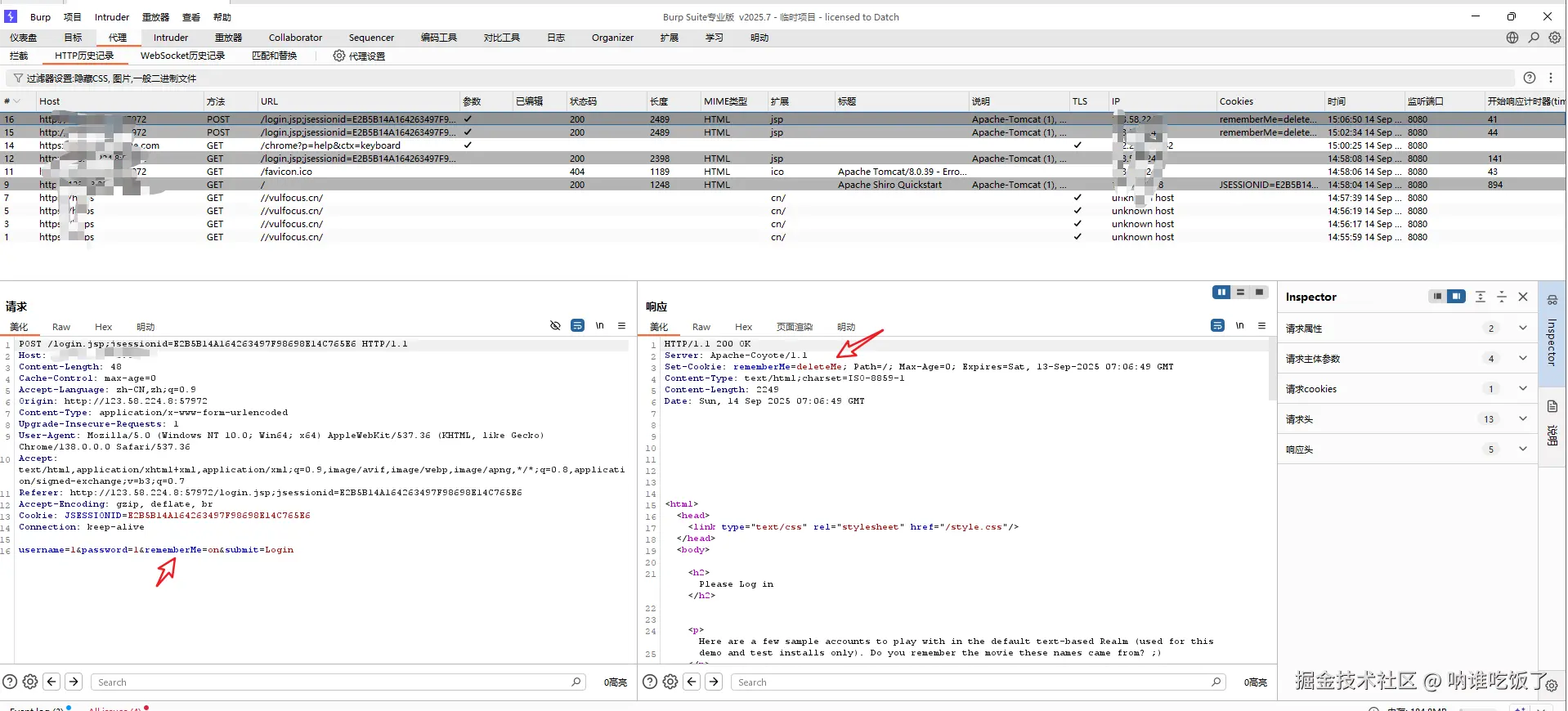Open Burp browser globe icon
Image resolution: width=1568 pixels, height=711 pixels.
1512,38
